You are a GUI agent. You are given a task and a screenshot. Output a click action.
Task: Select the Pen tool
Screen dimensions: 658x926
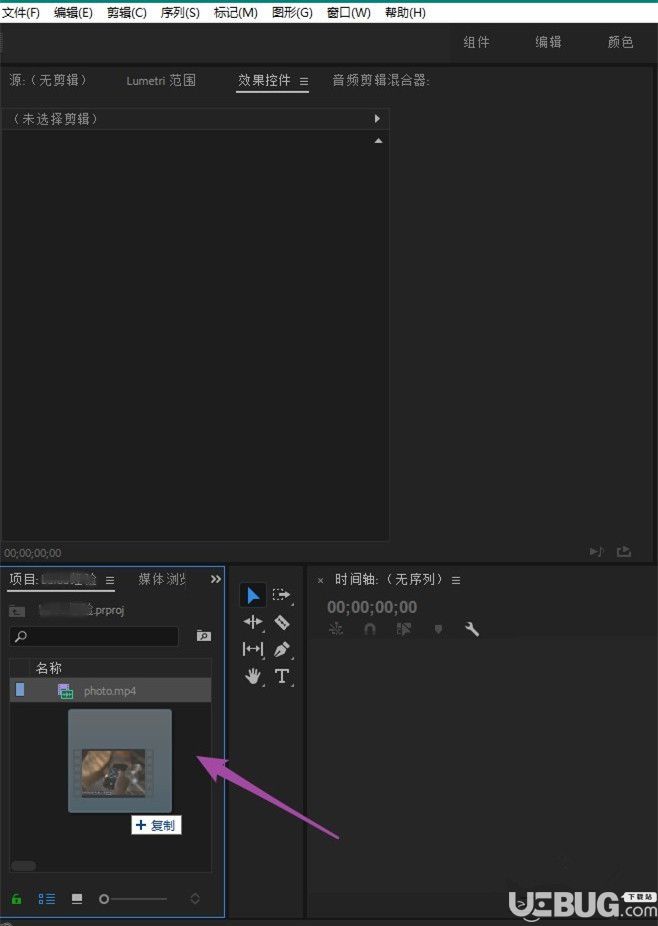[282, 649]
